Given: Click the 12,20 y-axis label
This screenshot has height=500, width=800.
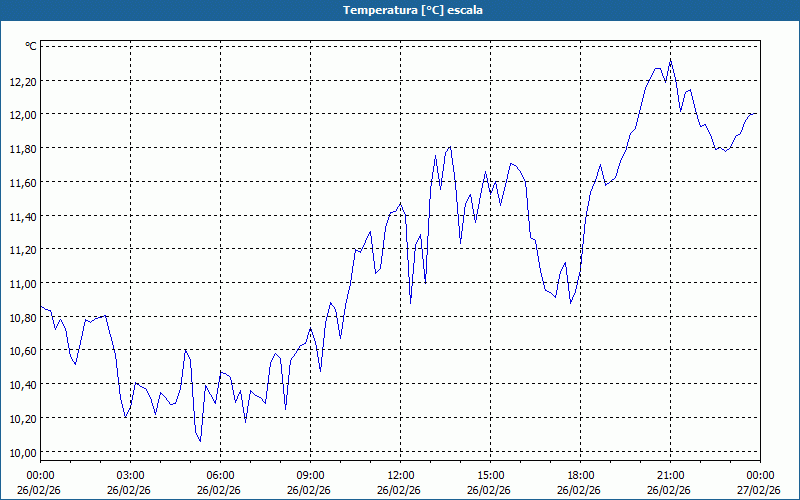Looking at the screenshot, I should coord(22,81).
